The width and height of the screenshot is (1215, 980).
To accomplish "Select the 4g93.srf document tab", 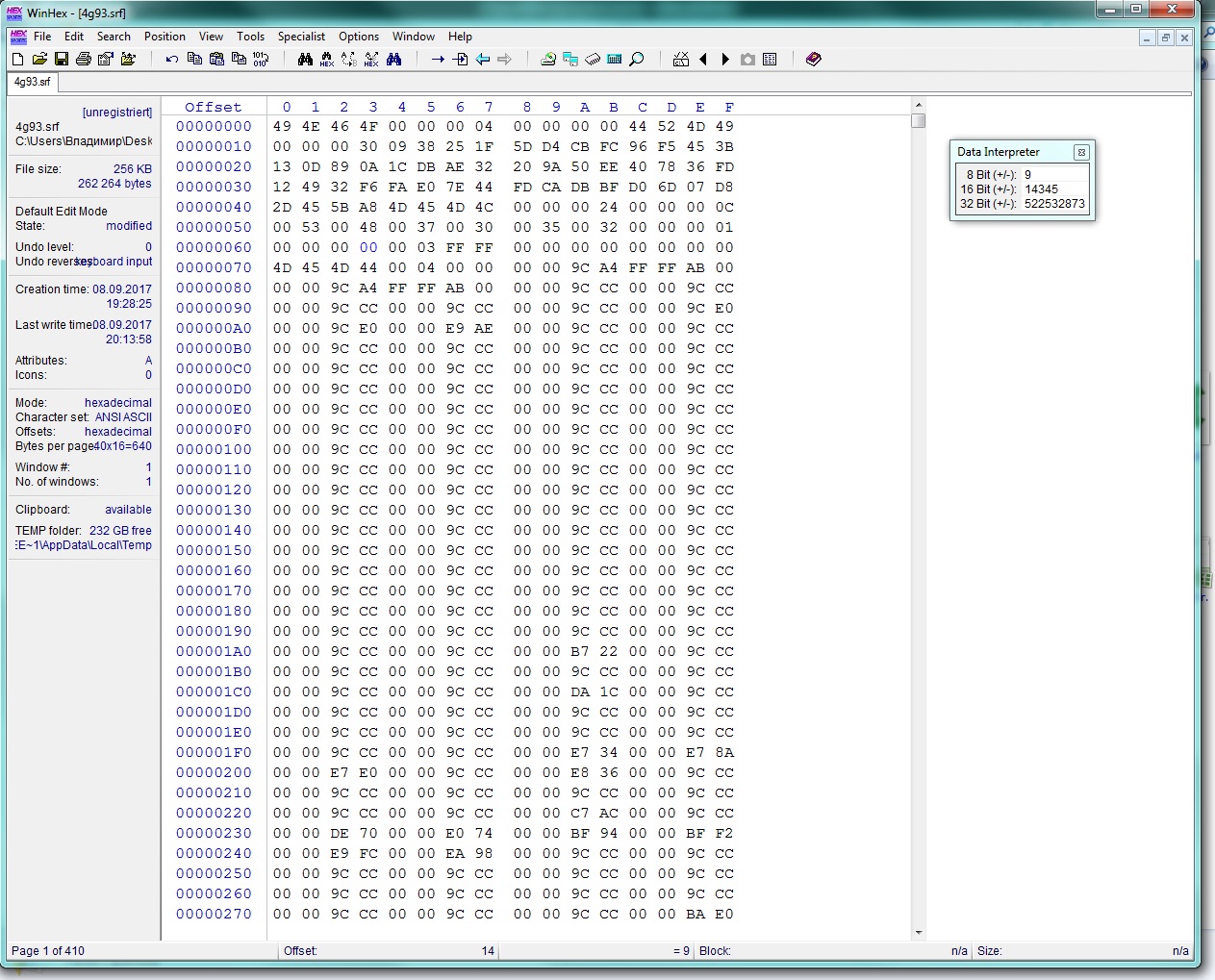I will click(32, 83).
